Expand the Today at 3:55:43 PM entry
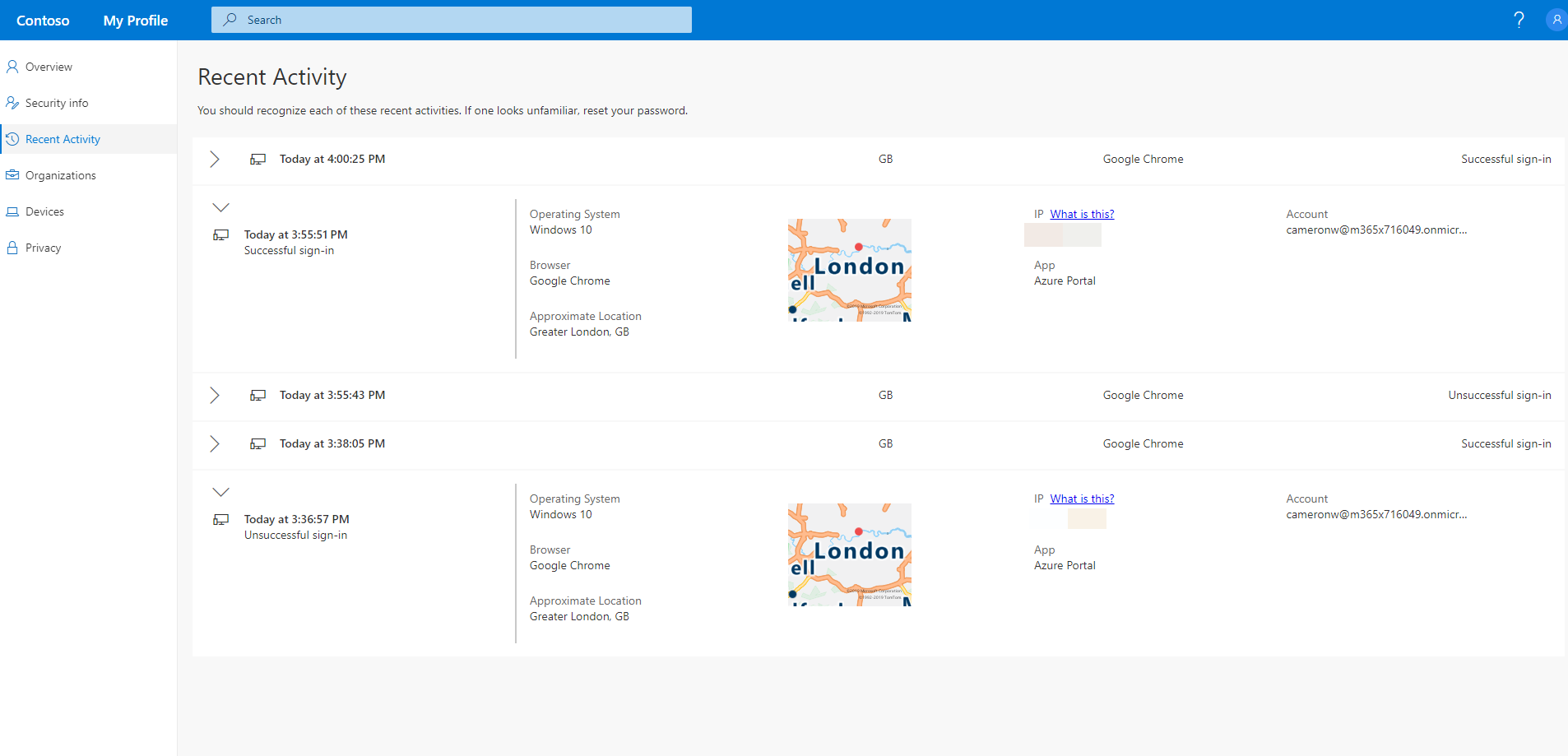1568x756 pixels. [x=215, y=396]
